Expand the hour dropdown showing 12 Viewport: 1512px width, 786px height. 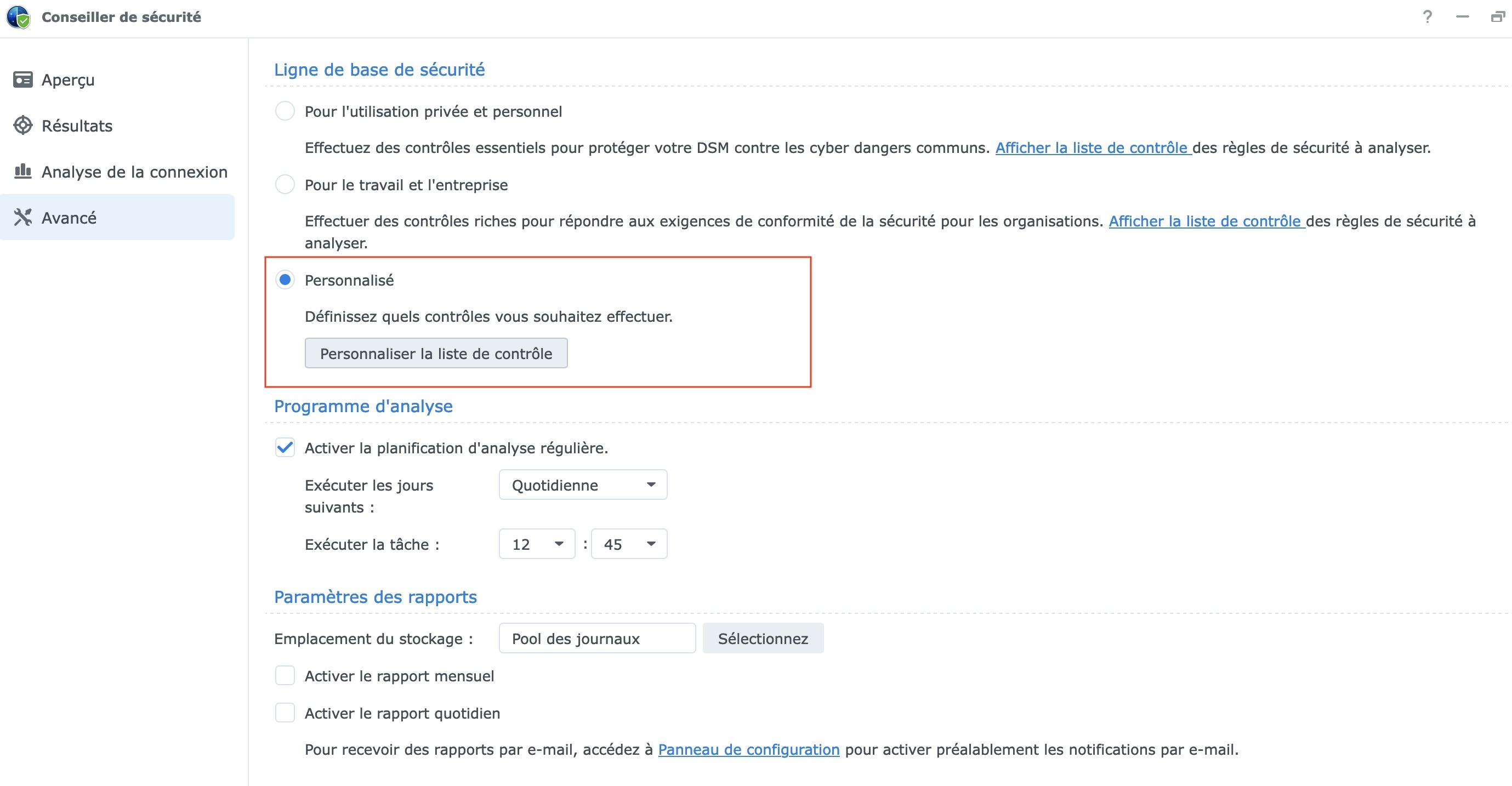(x=537, y=544)
